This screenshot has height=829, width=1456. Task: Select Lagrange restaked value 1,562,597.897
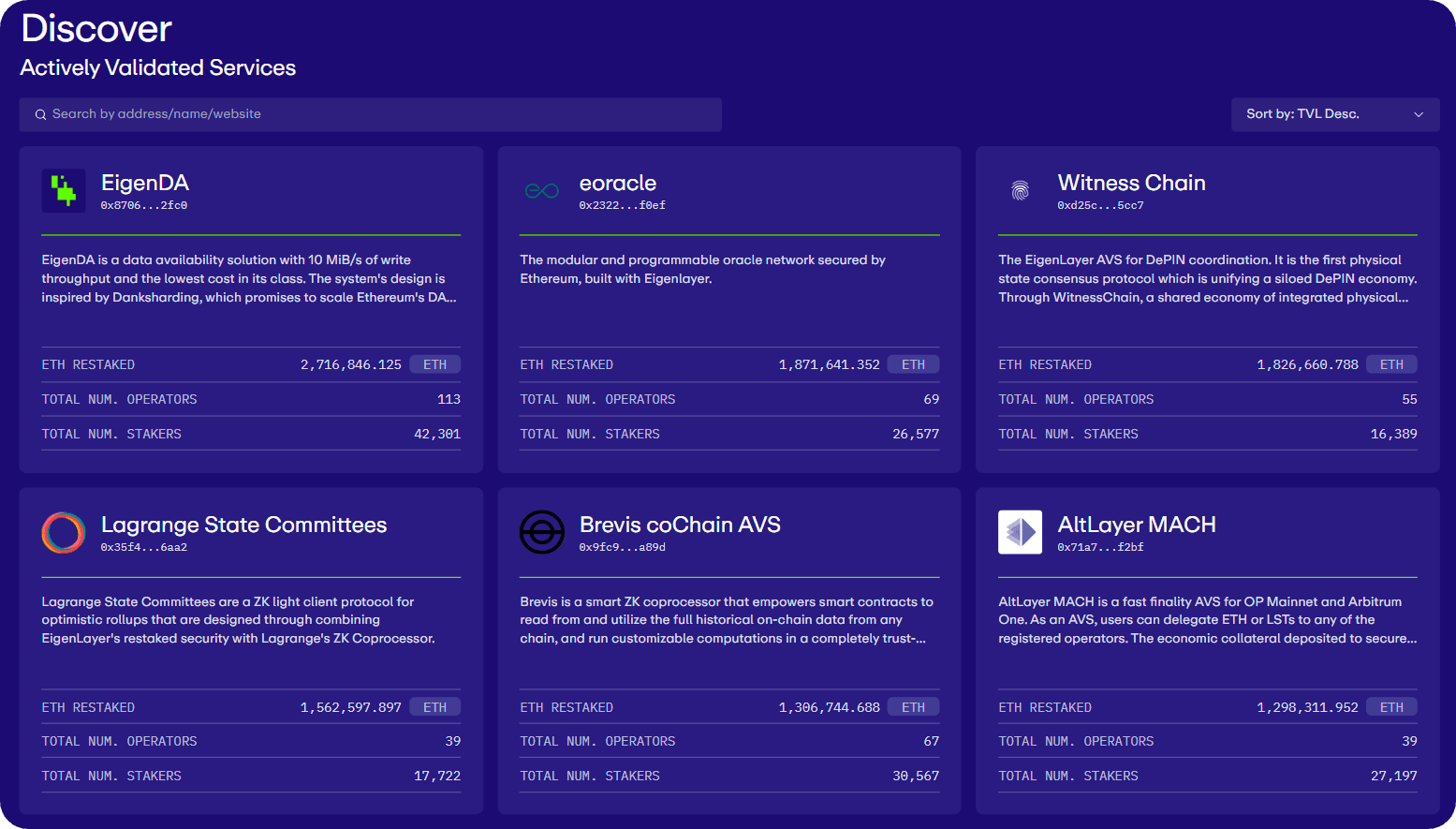pyautogui.click(x=351, y=707)
